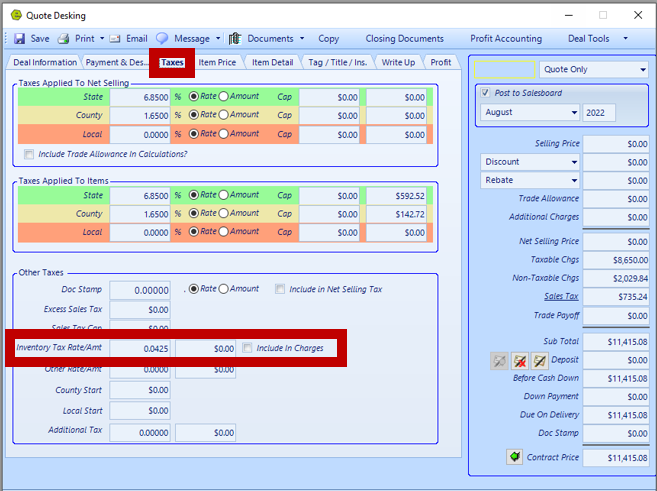Image resolution: width=657 pixels, height=491 pixels.
Task: Click Closing Documents button
Action: tap(404, 39)
